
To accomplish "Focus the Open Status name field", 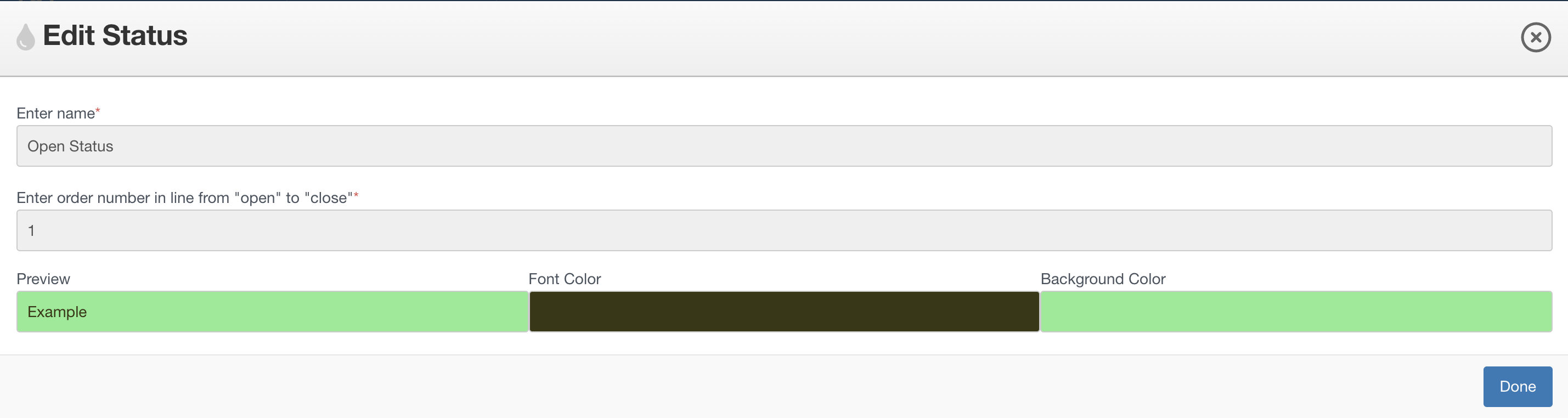I will tap(784, 146).
